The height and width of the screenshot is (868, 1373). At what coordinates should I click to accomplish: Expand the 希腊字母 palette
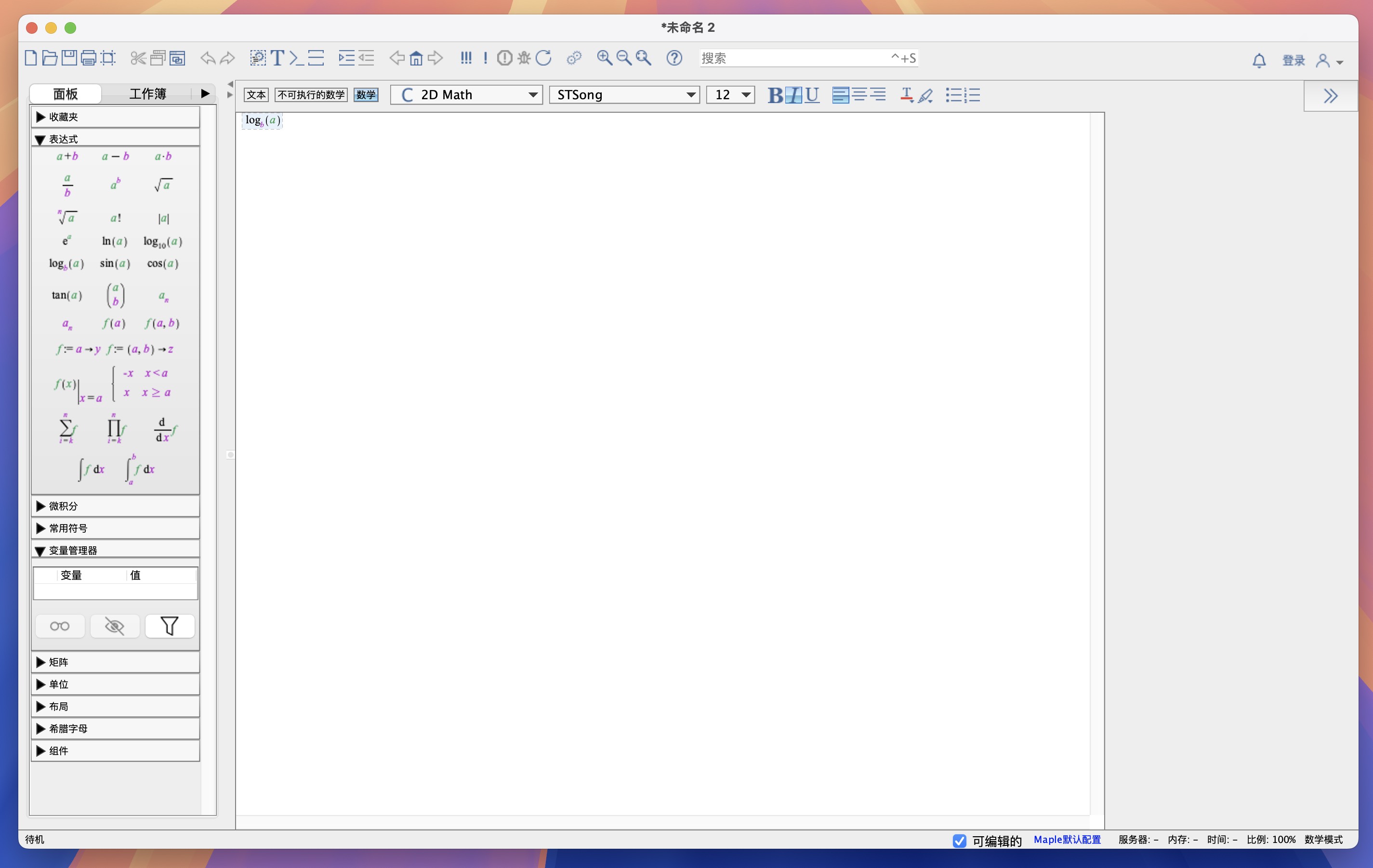tap(115, 728)
